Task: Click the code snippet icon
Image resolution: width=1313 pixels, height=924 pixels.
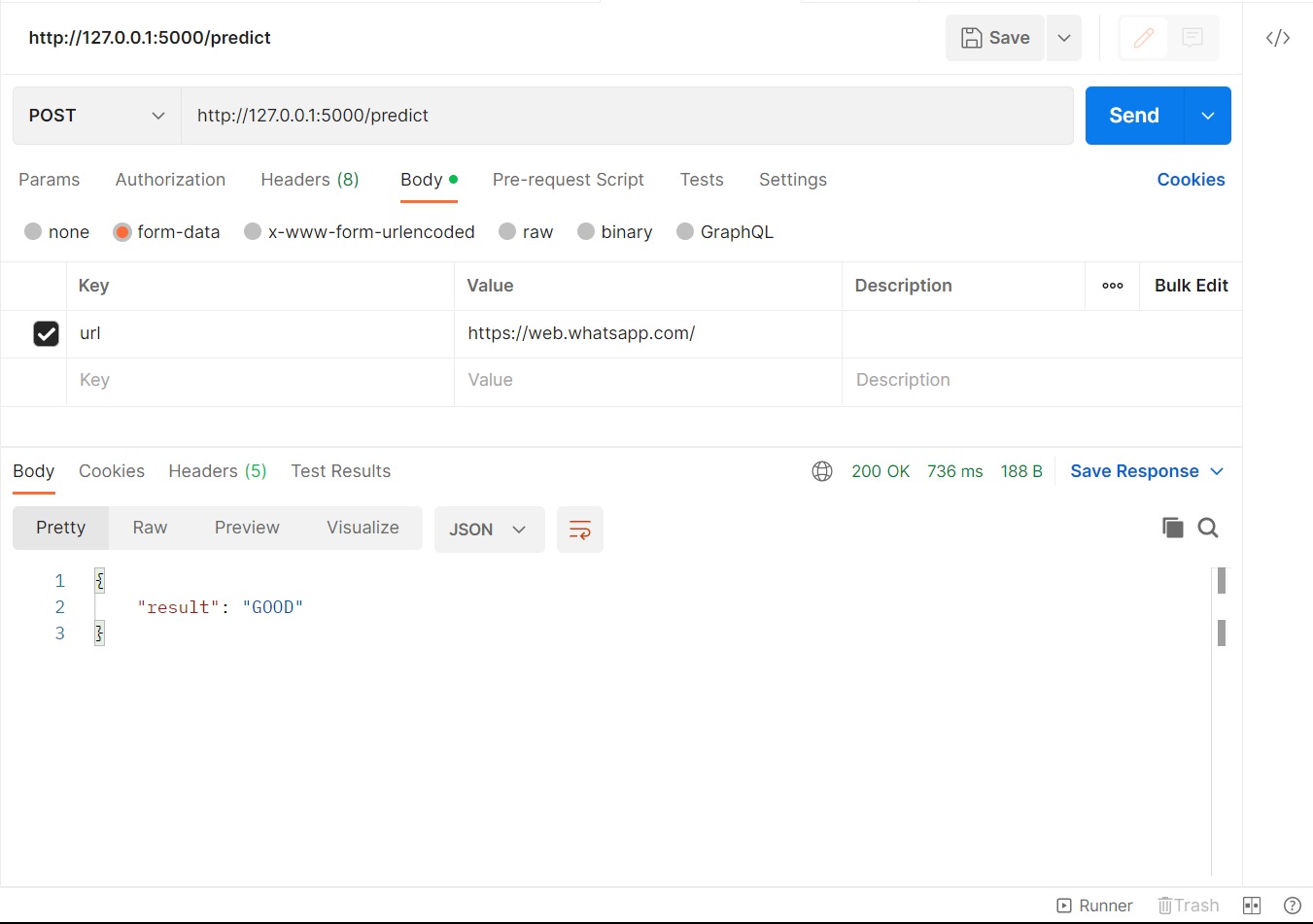Action: click(1277, 38)
